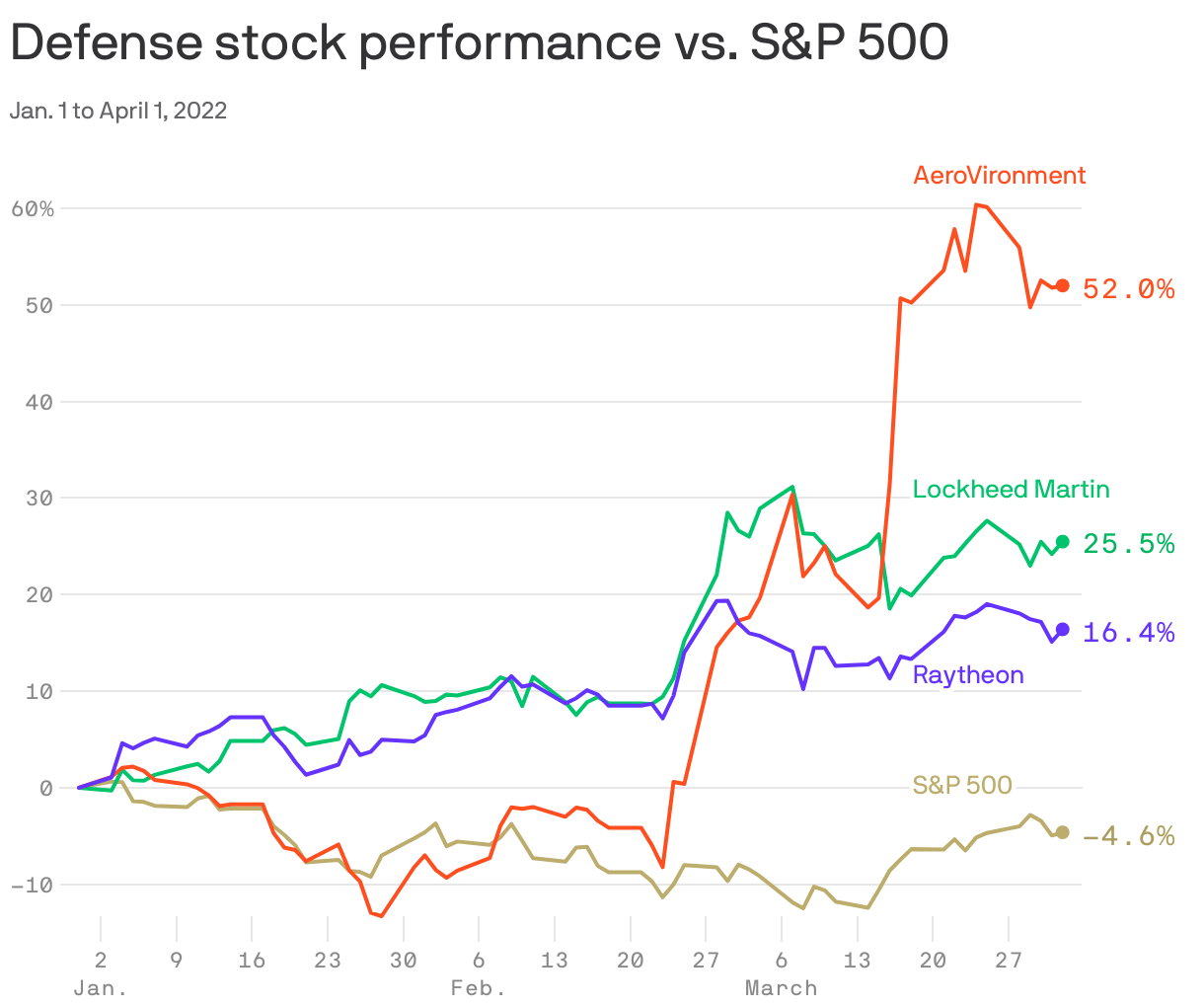Select the 16.4% final value label

click(1128, 633)
